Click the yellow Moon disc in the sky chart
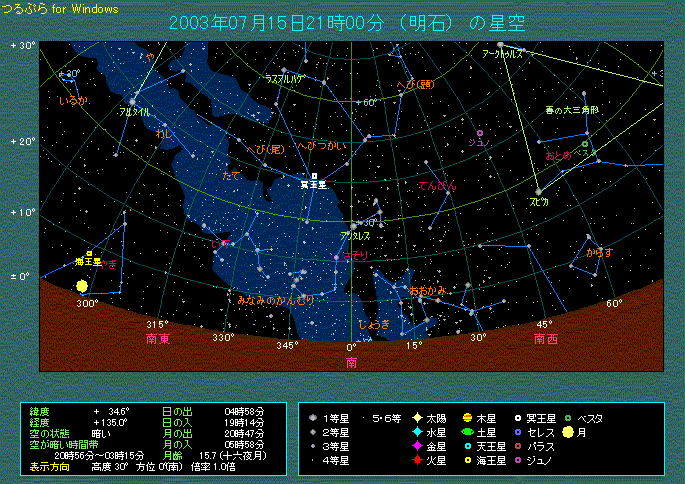 click(x=82, y=287)
